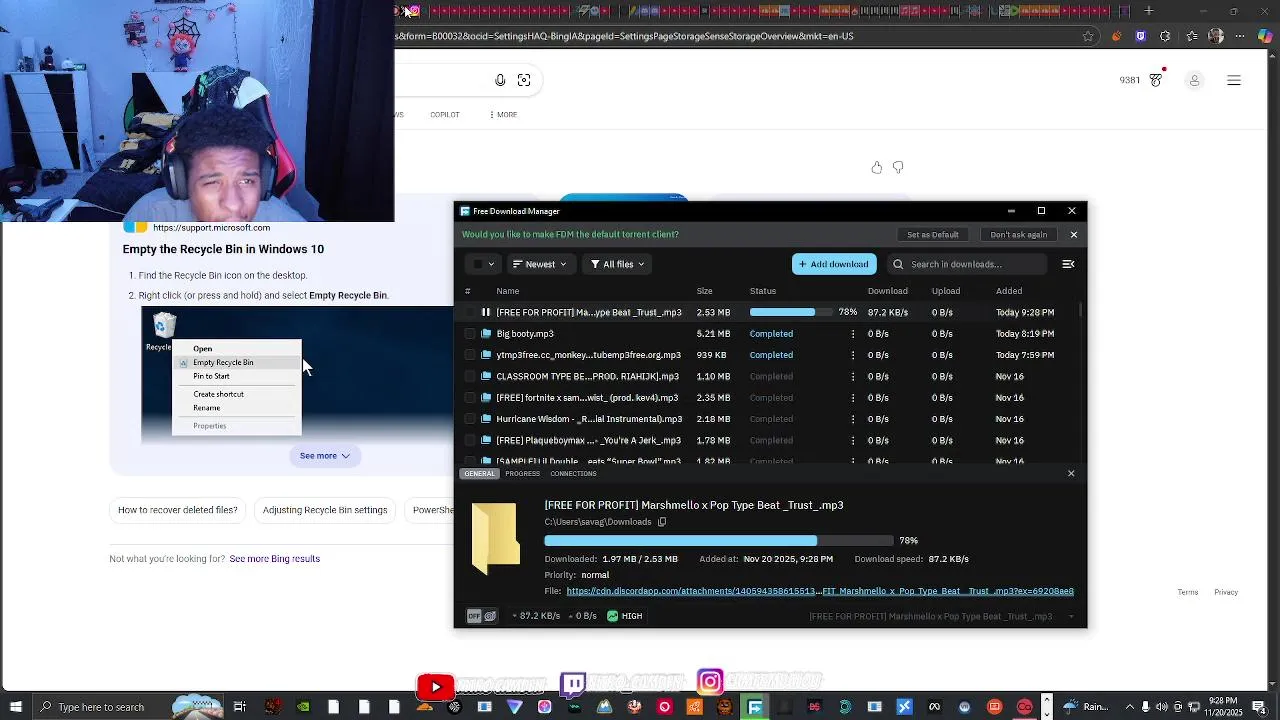Click the Bing microphone voice search icon
This screenshot has height=720, width=1280.
pos(500,80)
